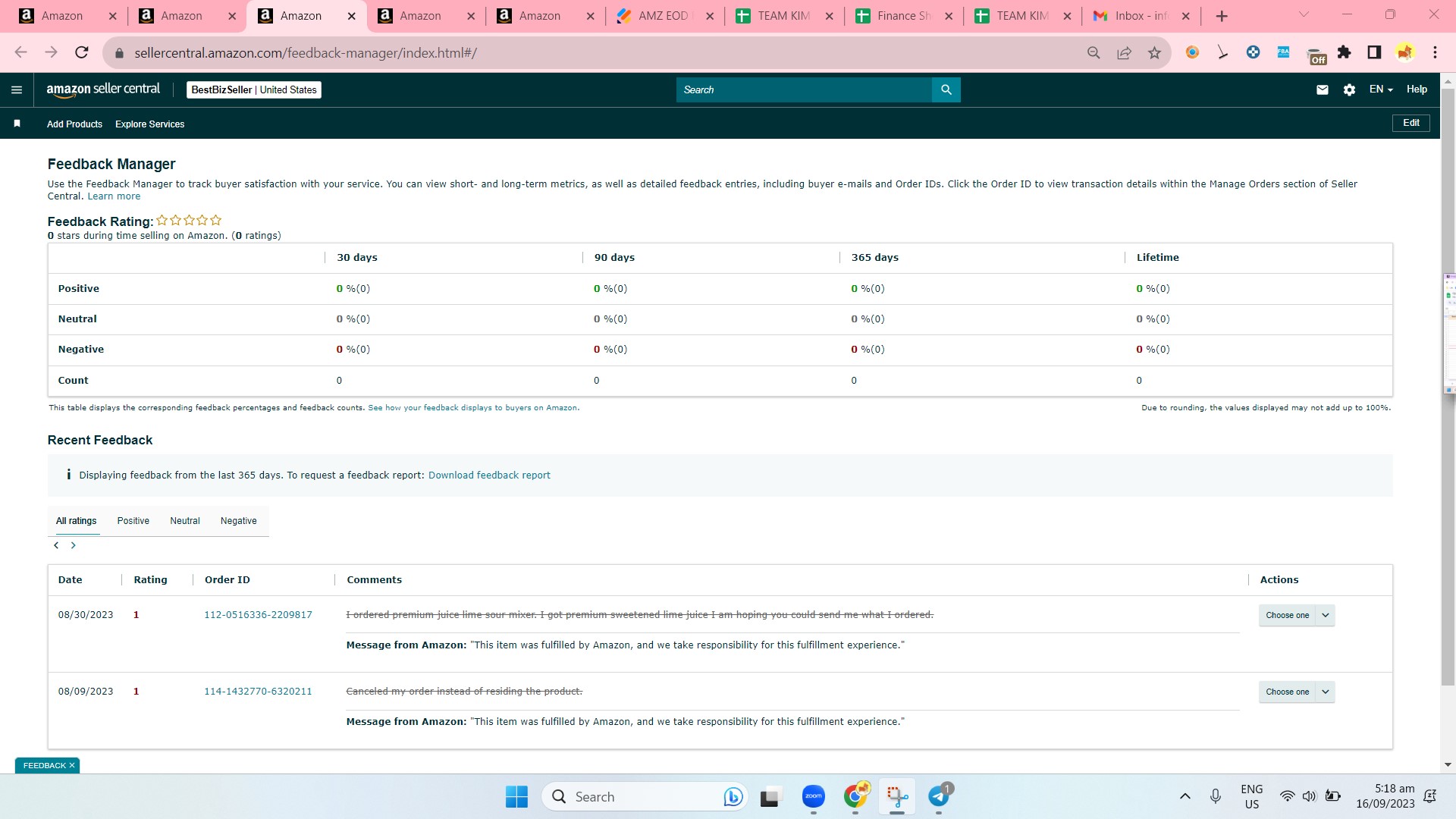This screenshot has width=1456, height=819.
Task: Click the taskbar microphone icon
Action: coord(1216,796)
